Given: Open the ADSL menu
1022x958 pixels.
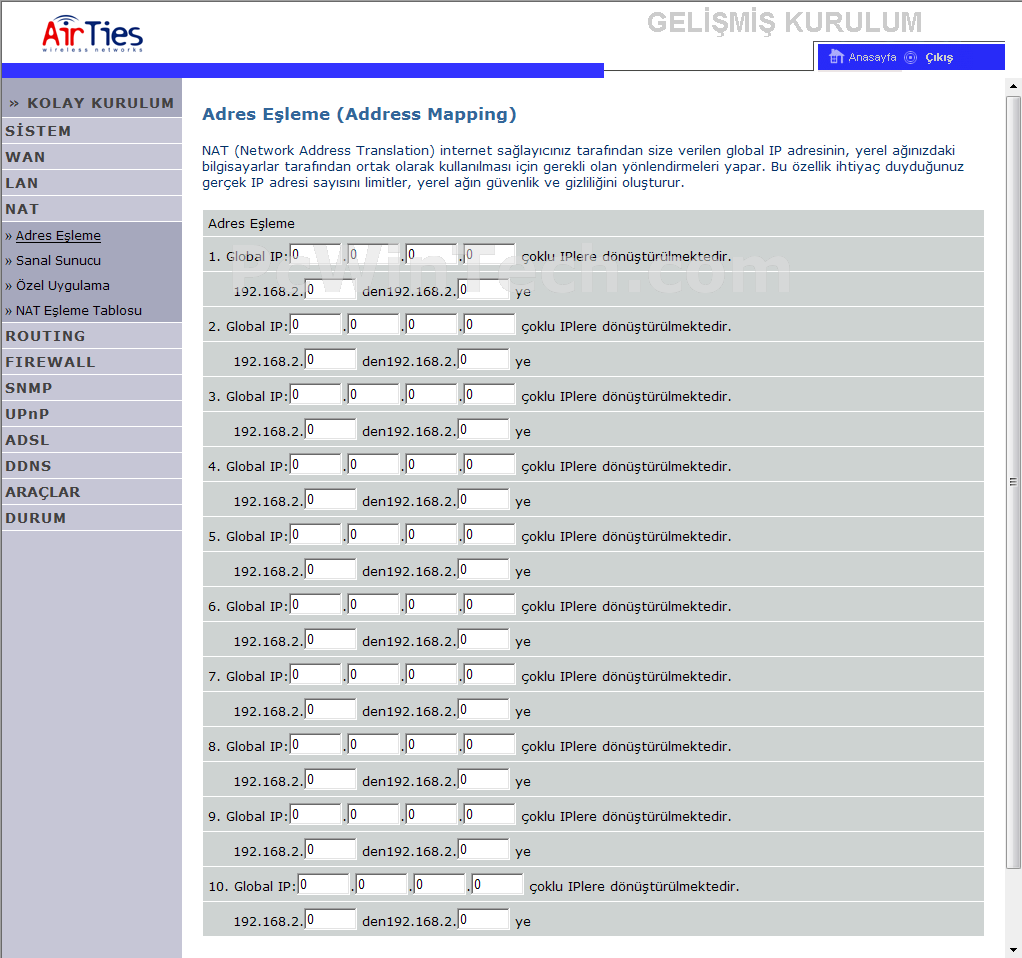Looking at the screenshot, I should coord(27,440).
